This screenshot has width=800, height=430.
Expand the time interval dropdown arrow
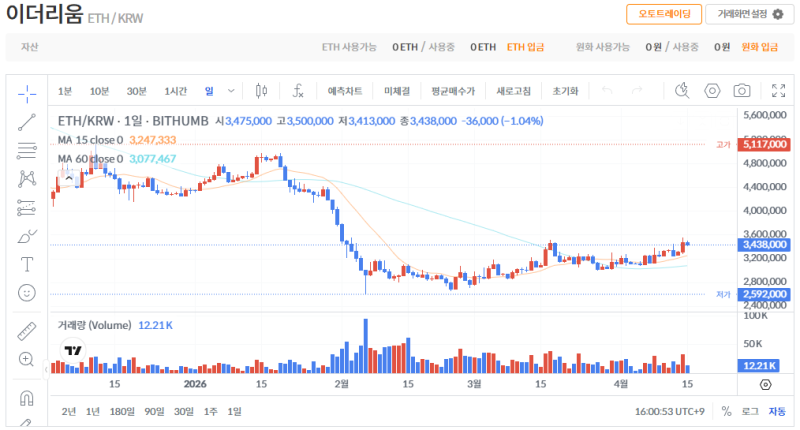click(231, 91)
